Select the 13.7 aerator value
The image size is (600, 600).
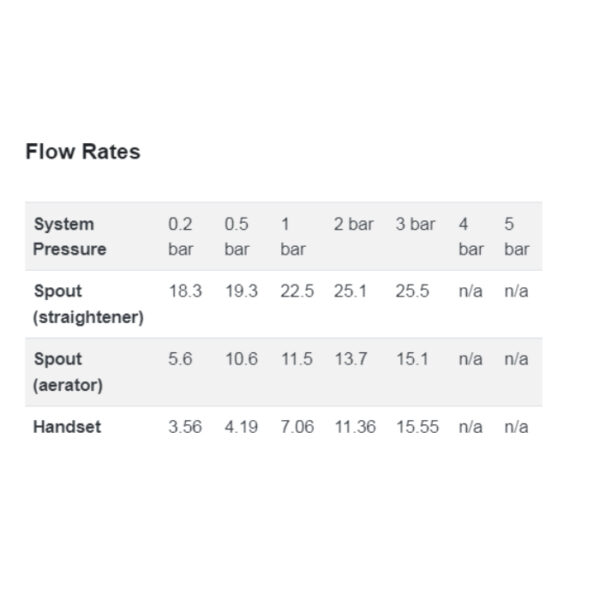[351, 359]
